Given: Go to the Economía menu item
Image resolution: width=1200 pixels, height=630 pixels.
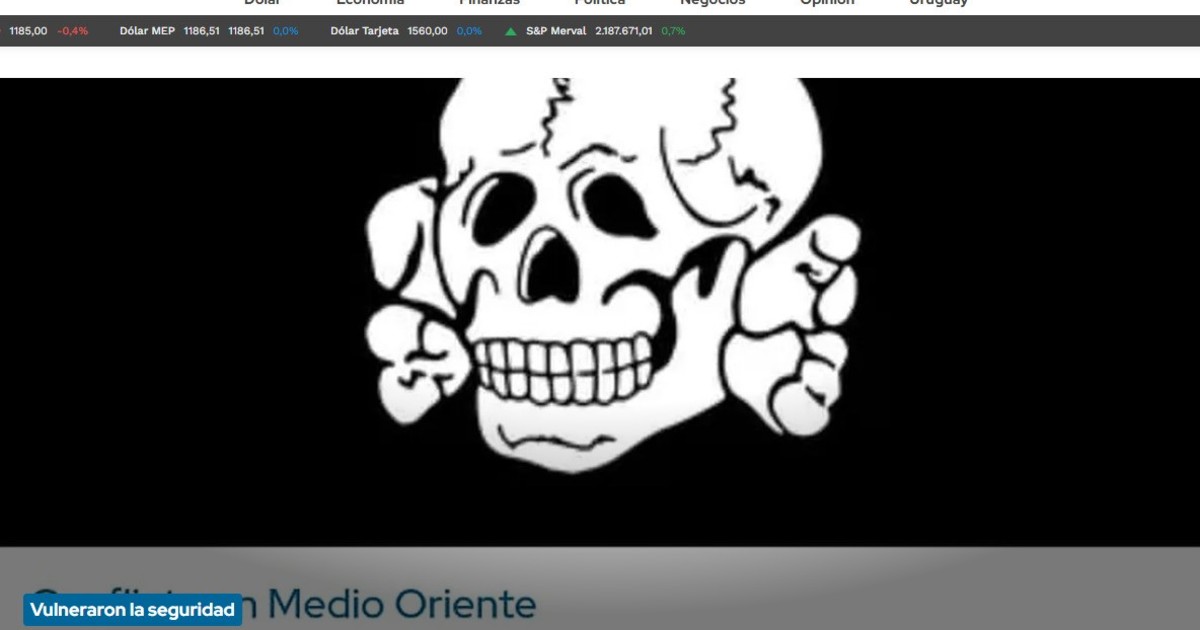Looking at the screenshot, I should pyautogui.click(x=370, y=3).
